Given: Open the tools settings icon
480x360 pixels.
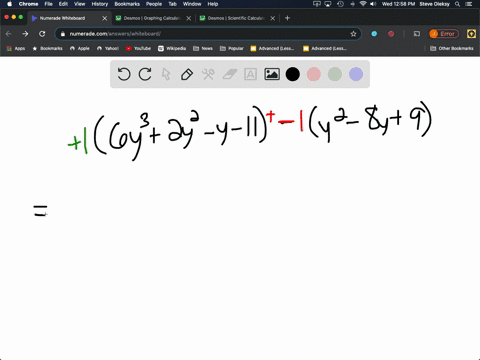Looking at the screenshot, I should click(208, 74).
